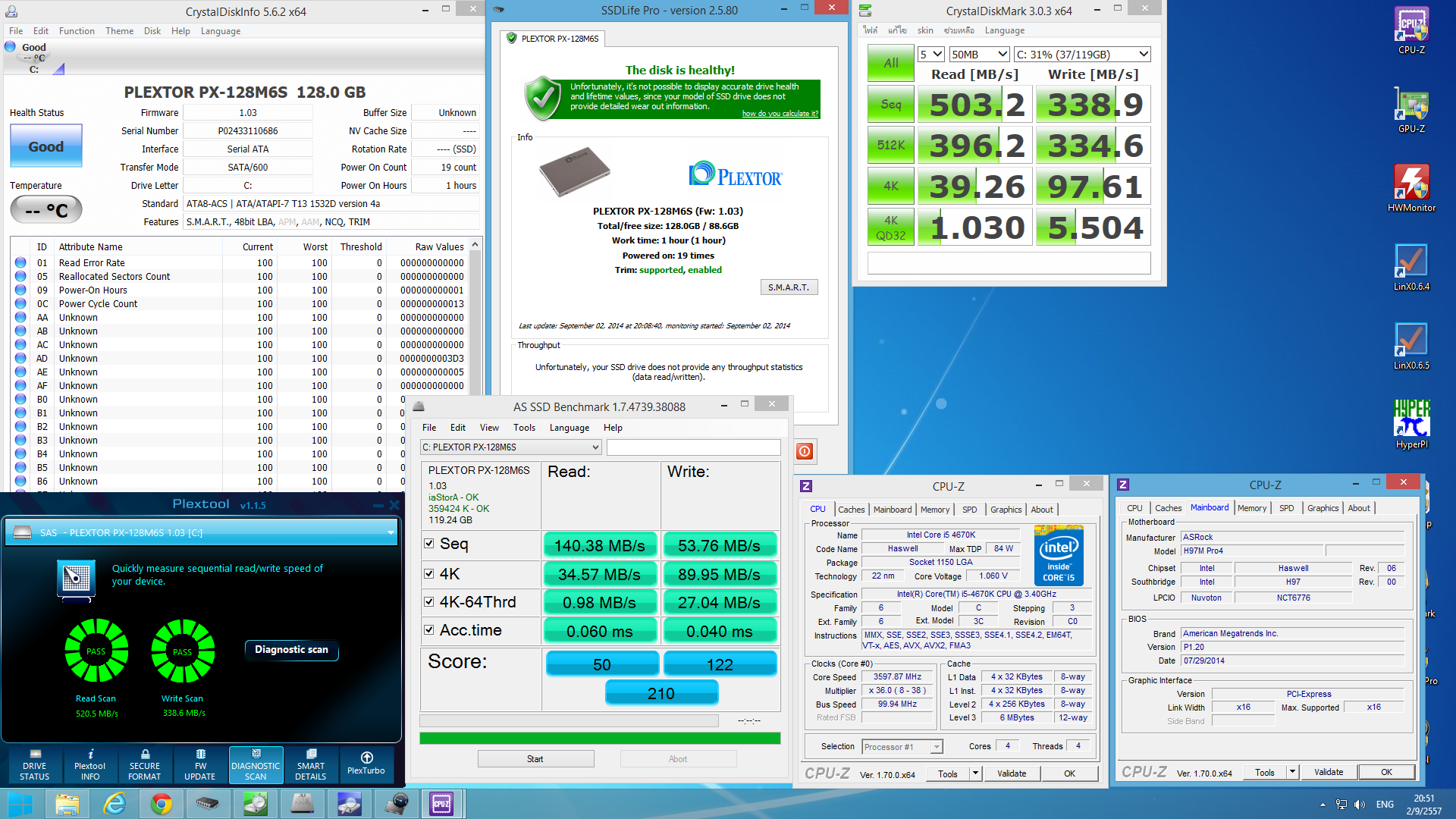Expand Plextool drive selector dropdown

tap(391, 532)
